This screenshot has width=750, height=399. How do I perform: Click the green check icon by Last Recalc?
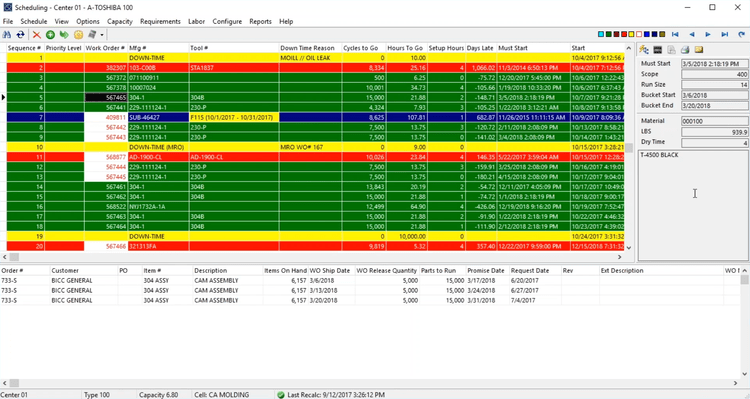click(281, 395)
